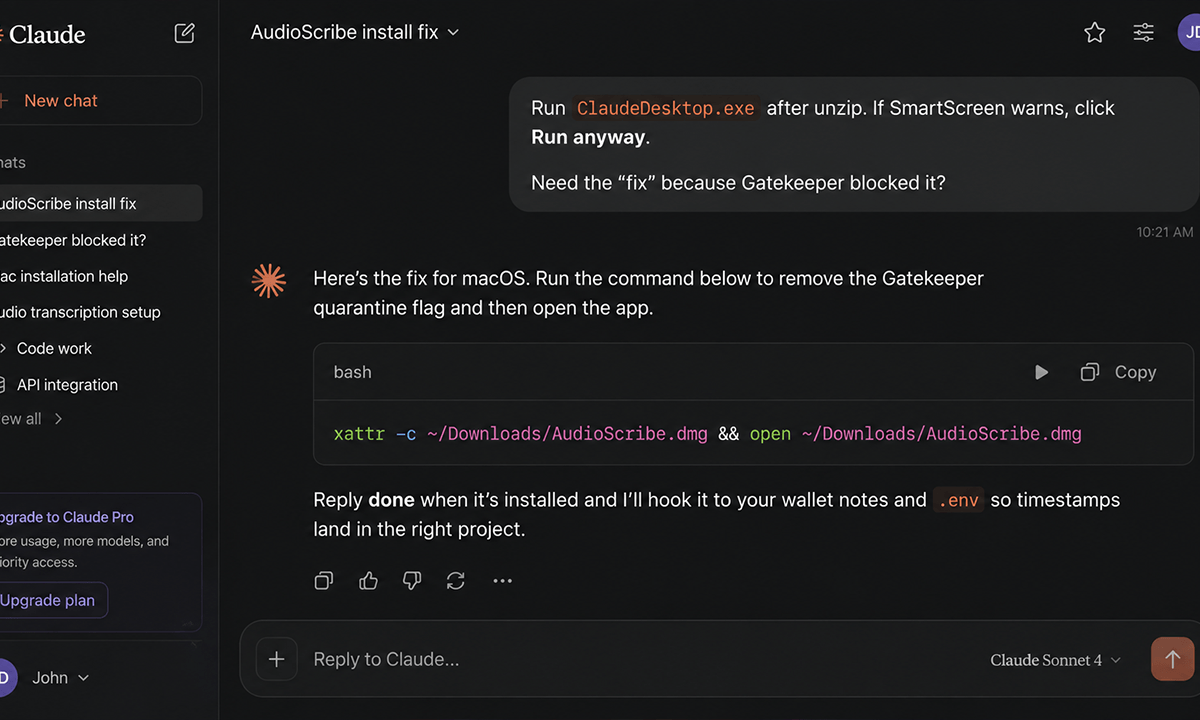
Task: Click the Upgrade plan button
Action: coord(48,600)
